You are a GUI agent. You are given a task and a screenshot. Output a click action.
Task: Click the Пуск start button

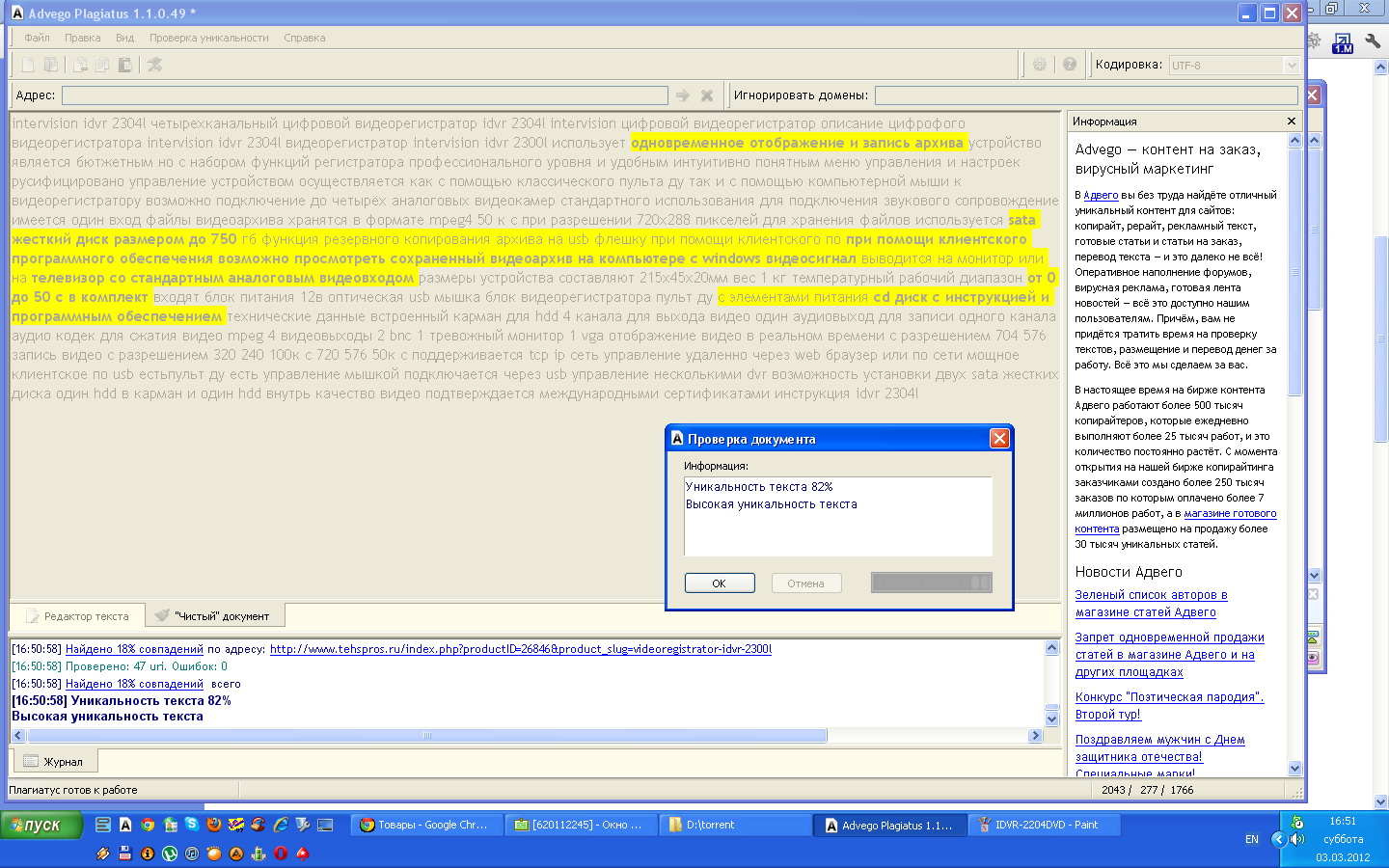(x=41, y=826)
